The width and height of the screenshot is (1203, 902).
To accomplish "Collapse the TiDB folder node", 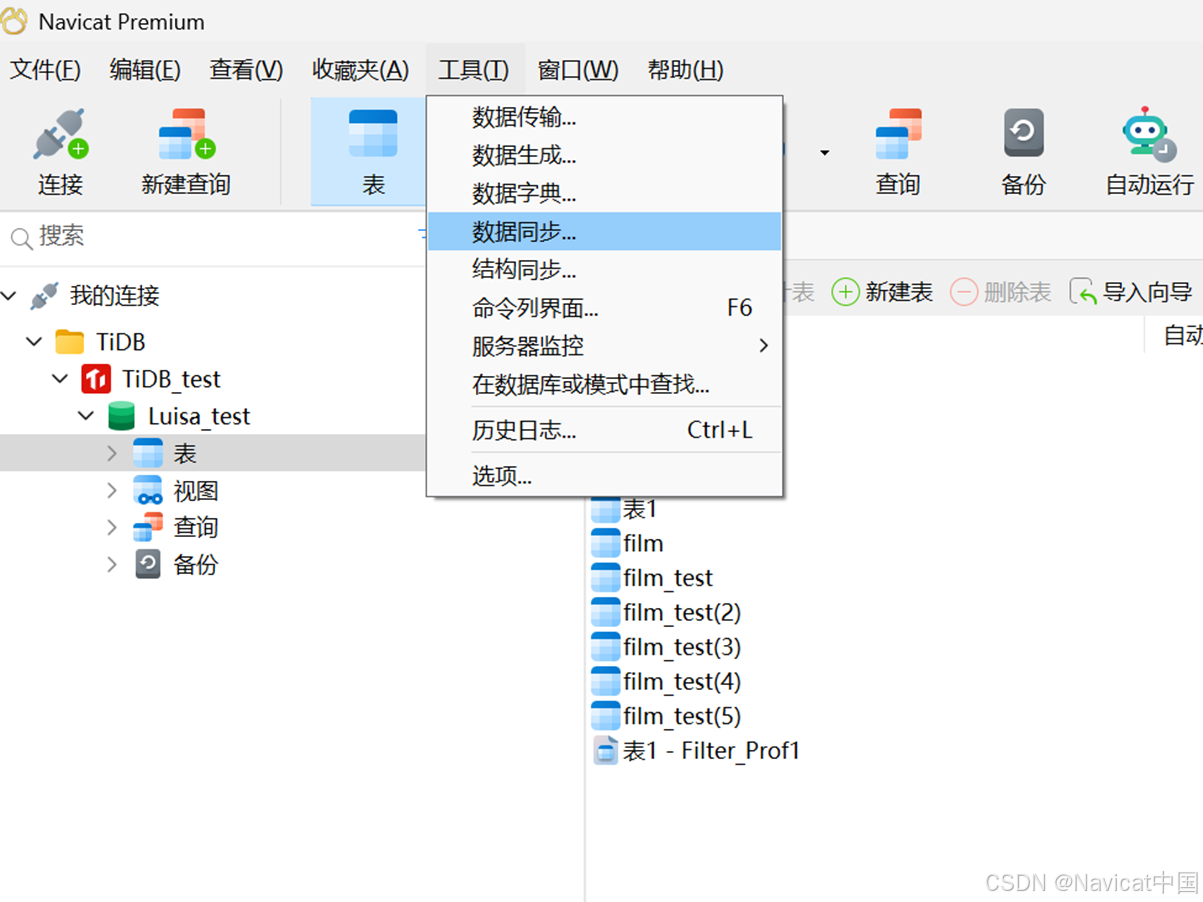I will pos(35,342).
